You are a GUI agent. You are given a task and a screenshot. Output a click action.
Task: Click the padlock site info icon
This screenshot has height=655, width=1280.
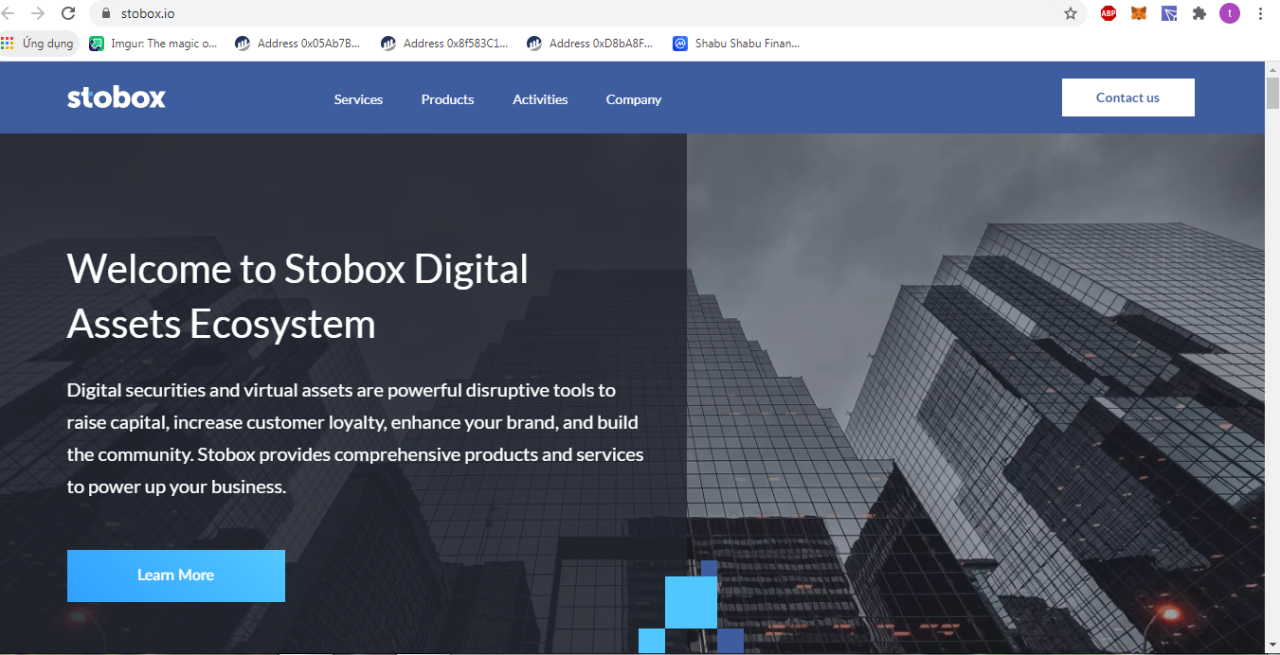105,13
